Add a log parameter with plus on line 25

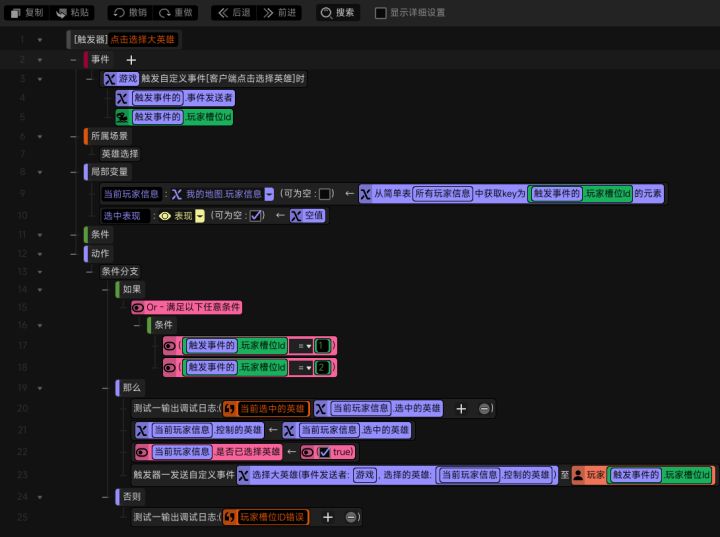coord(328,517)
